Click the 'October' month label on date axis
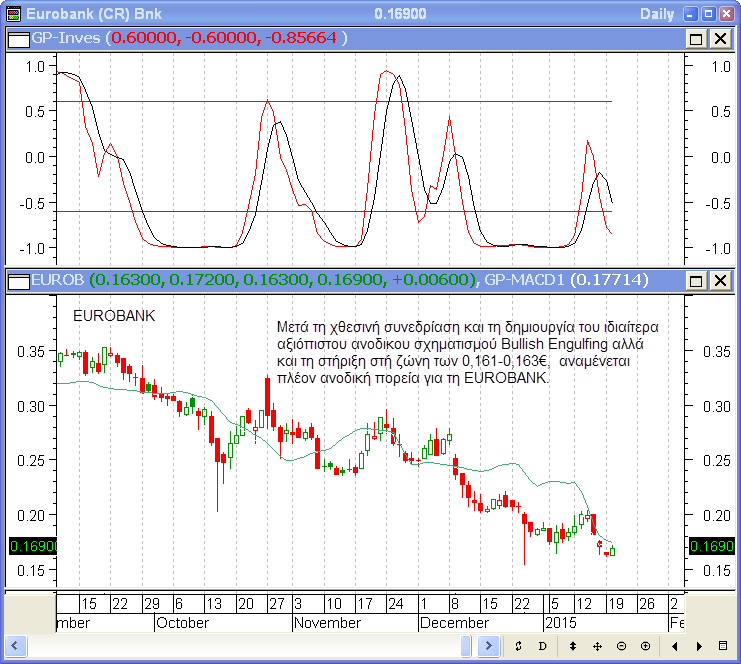This screenshot has height=664, width=741. point(182,623)
